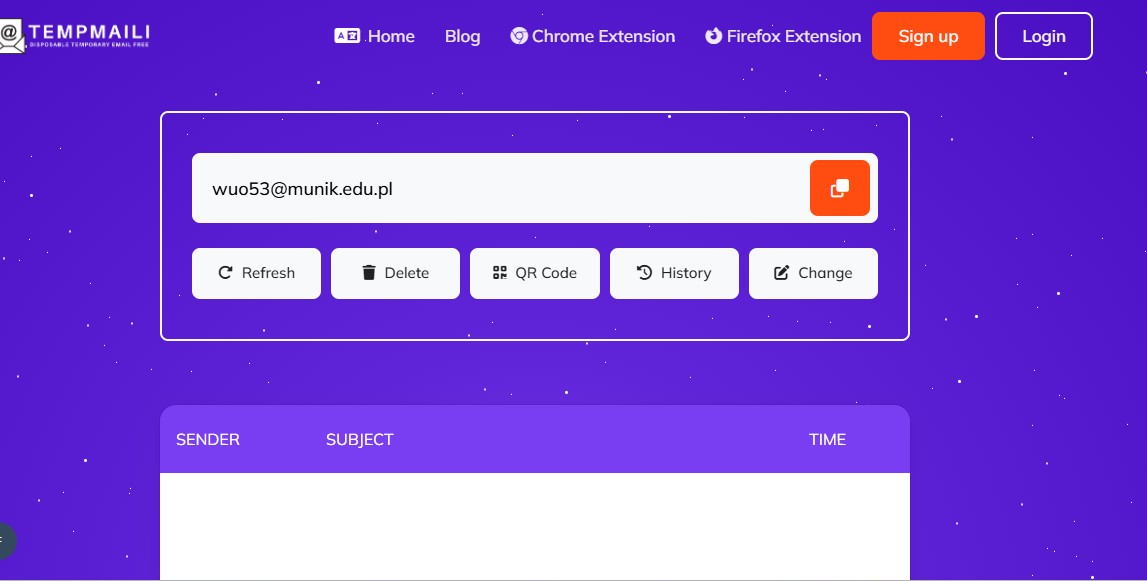Click the history clock icon

tap(644, 272)
